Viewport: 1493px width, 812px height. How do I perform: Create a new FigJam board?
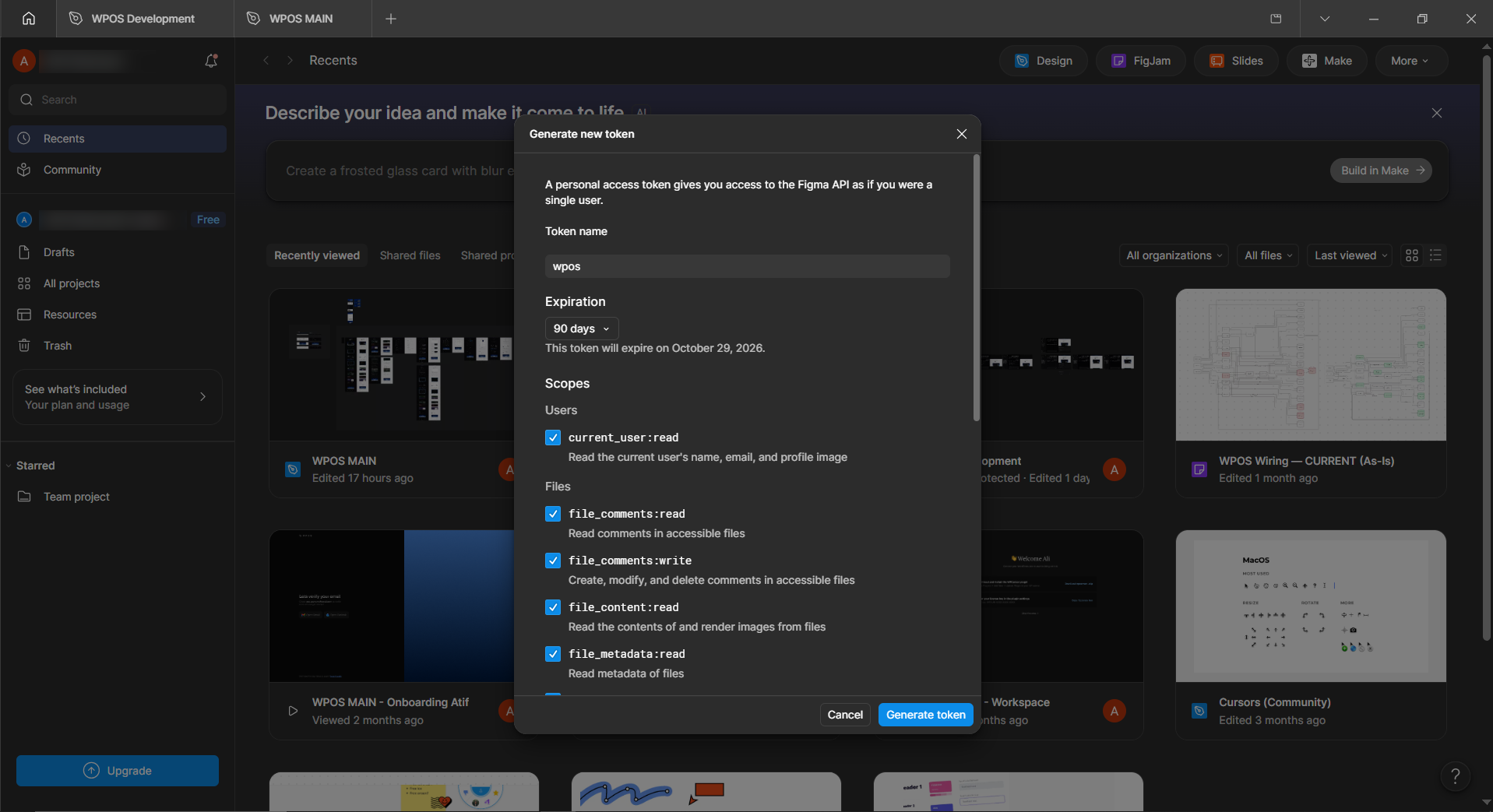coord(1141,61)
